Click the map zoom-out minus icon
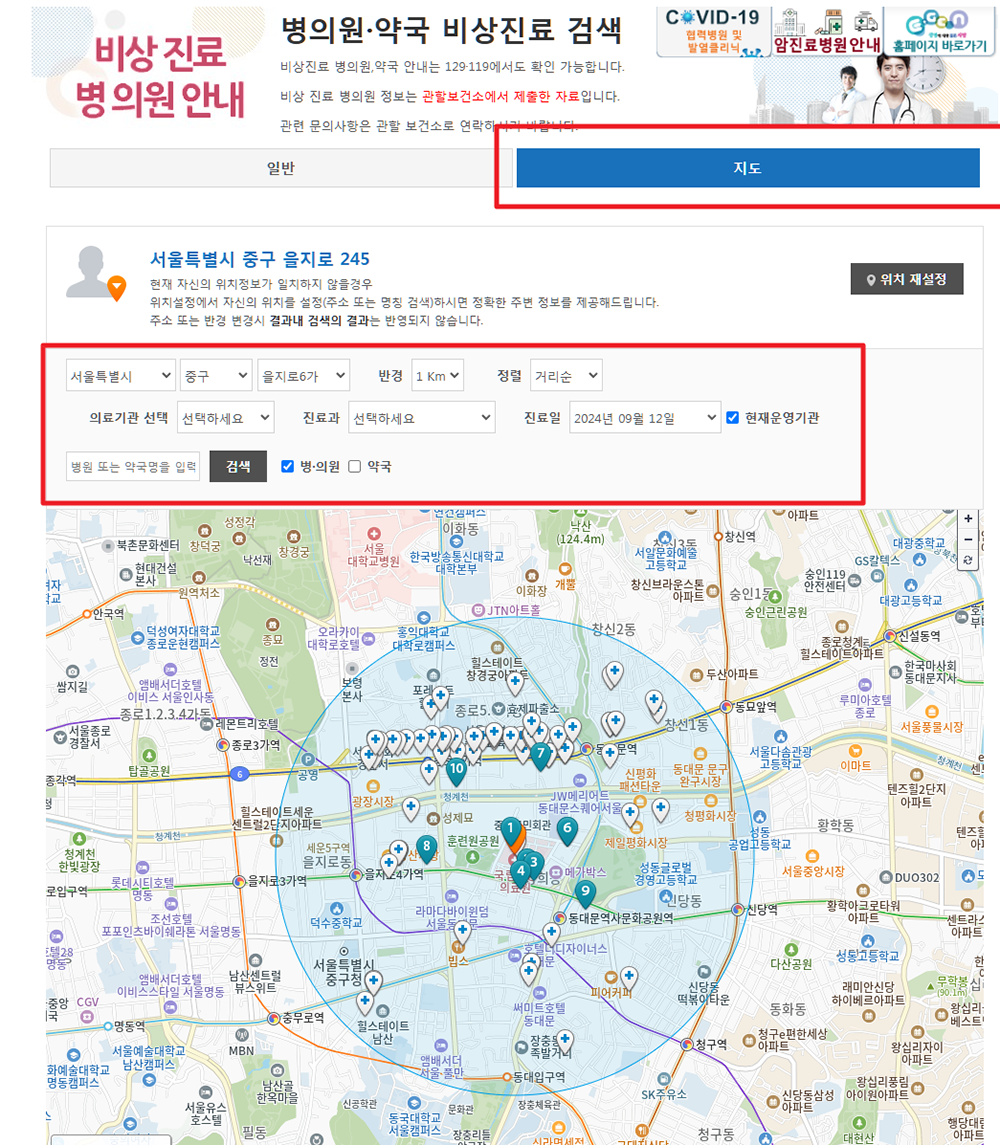The width and height of the screenshot is (1000, 1145). click(968, 539)
